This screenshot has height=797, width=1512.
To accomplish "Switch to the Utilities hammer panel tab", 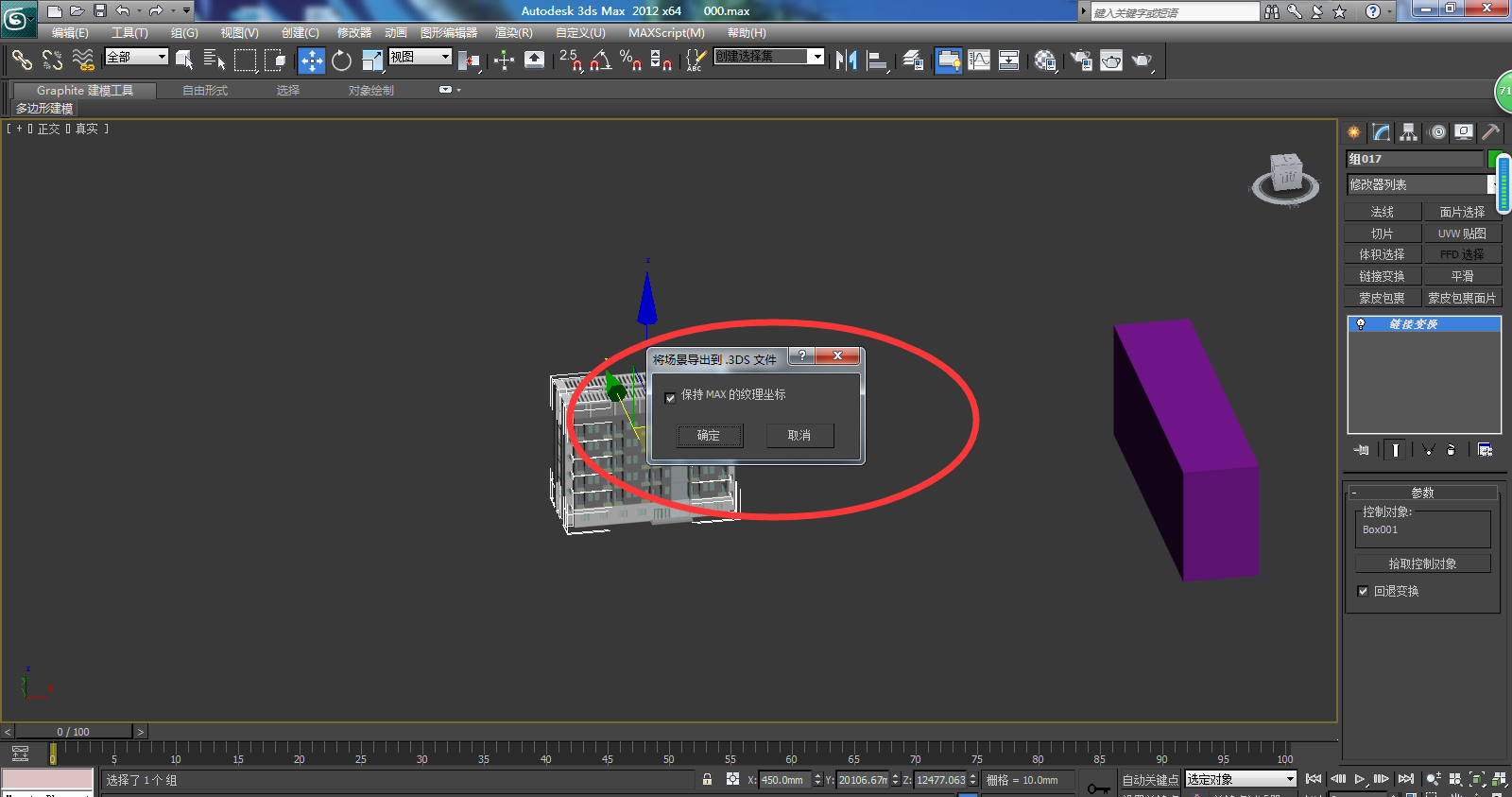I will click(1491, 132).
